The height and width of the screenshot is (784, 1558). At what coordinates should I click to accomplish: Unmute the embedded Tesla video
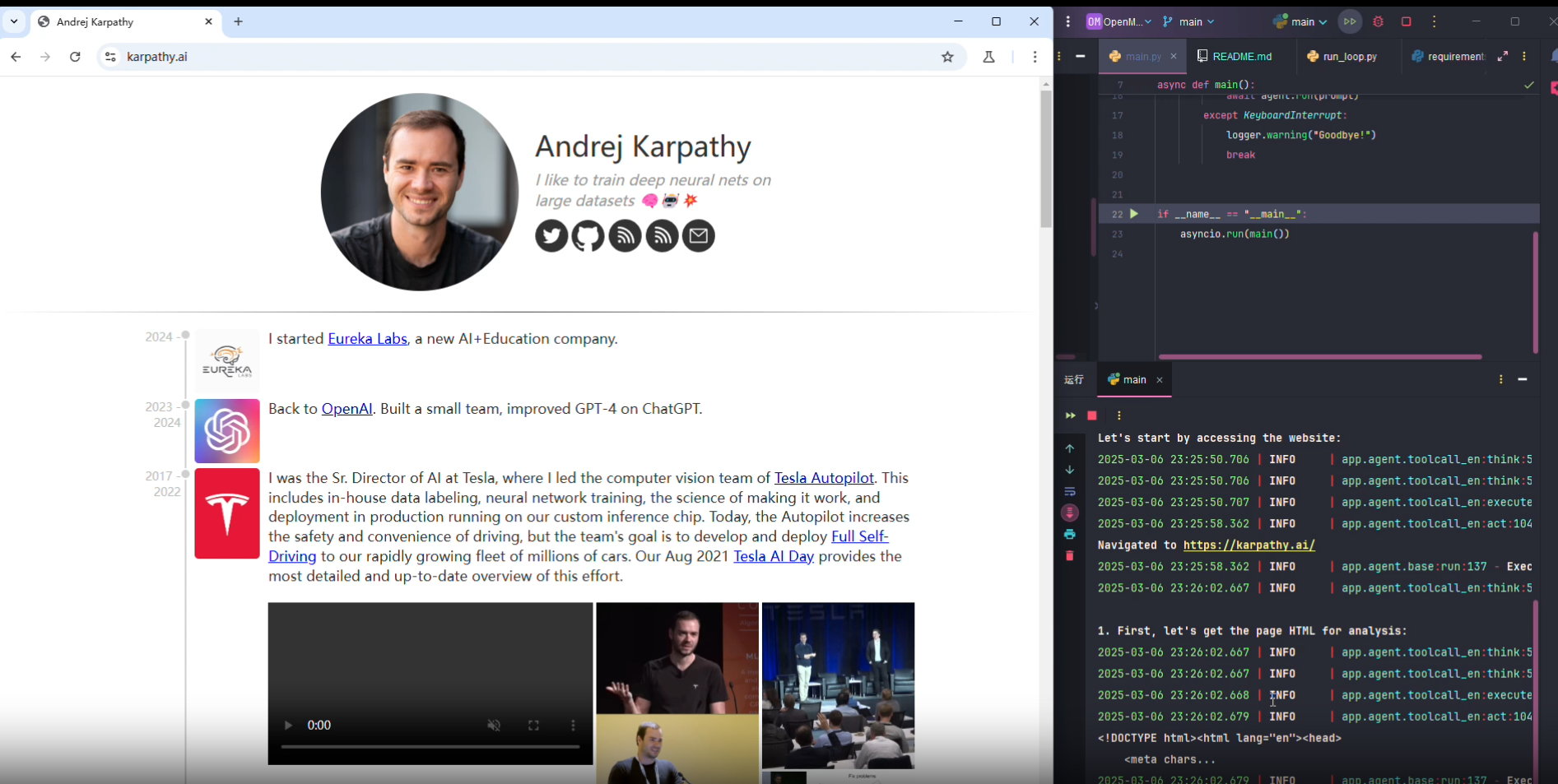[x=494, y=725]
